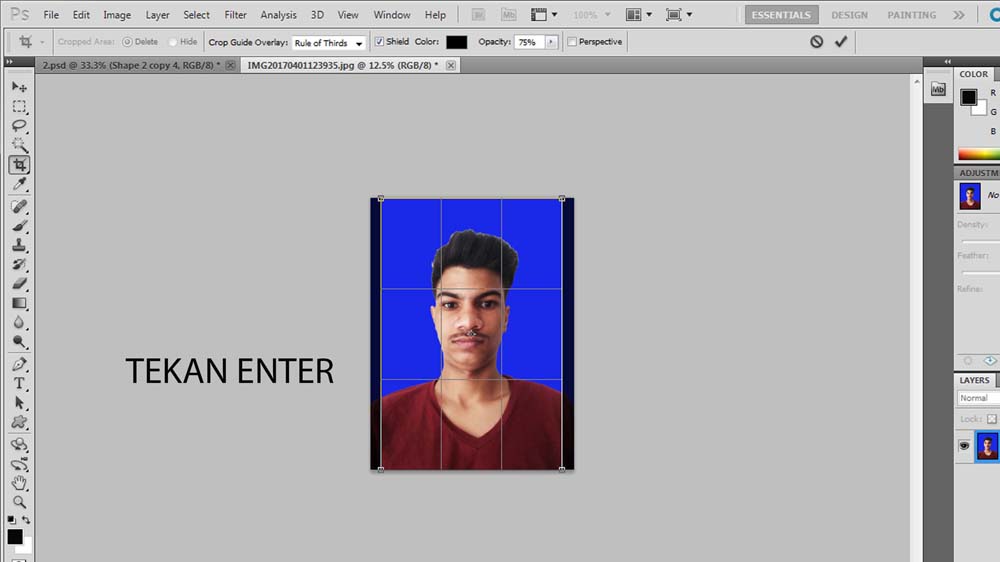
Task: Toggle the Shield checkbox
Action: (x=379, y=41)
